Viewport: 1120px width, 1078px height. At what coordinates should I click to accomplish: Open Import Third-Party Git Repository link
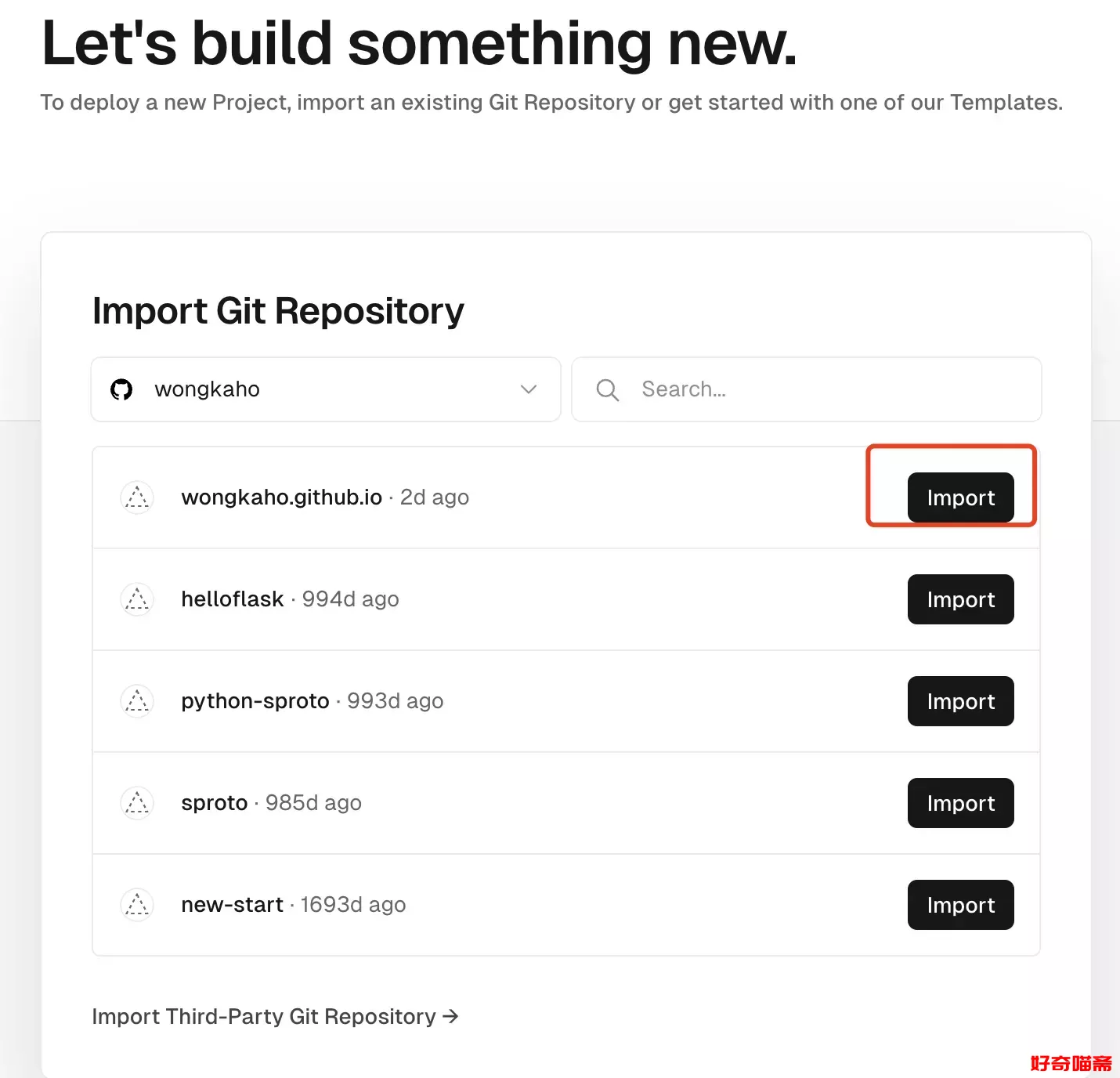(x=264, y=1016)
